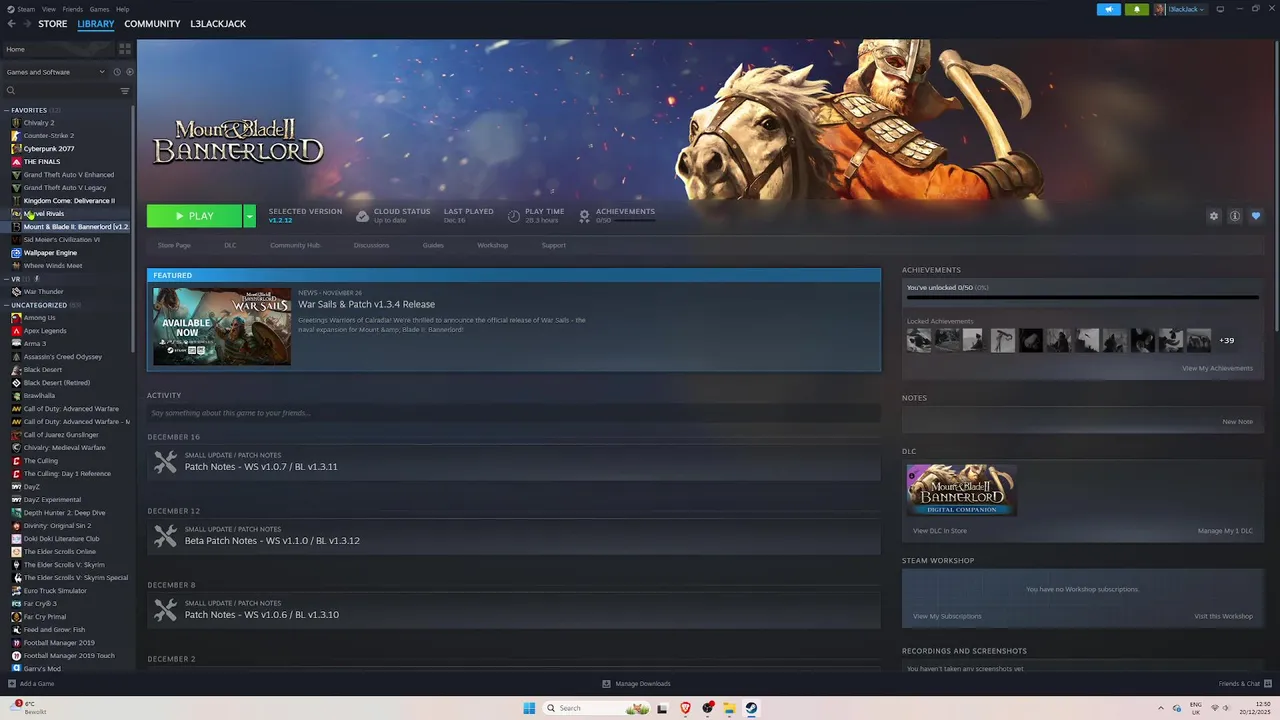The width and height of the screenshot is (1280, 720).
Task: Open the Games menu
Action: coord(99,9)
